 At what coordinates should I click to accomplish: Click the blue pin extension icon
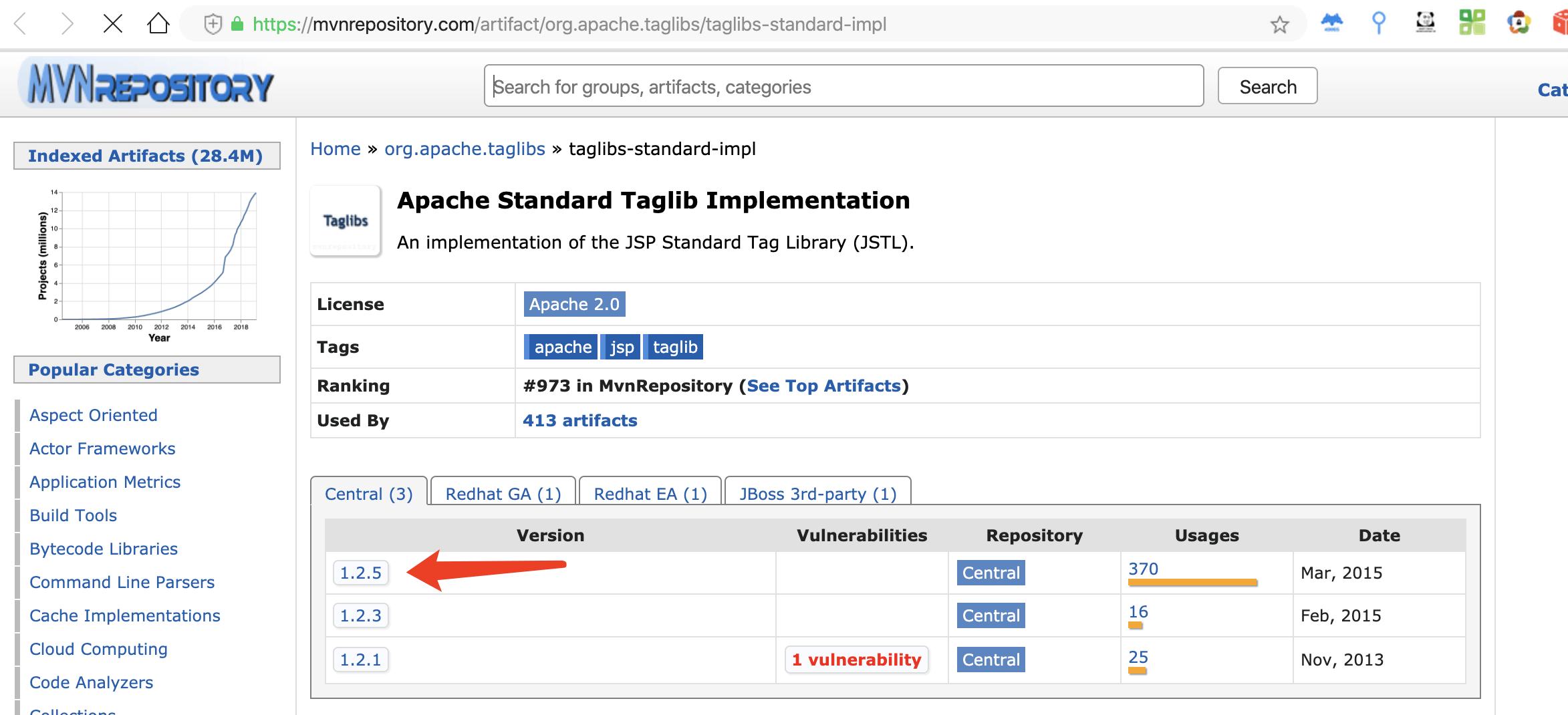[1378, 23]
